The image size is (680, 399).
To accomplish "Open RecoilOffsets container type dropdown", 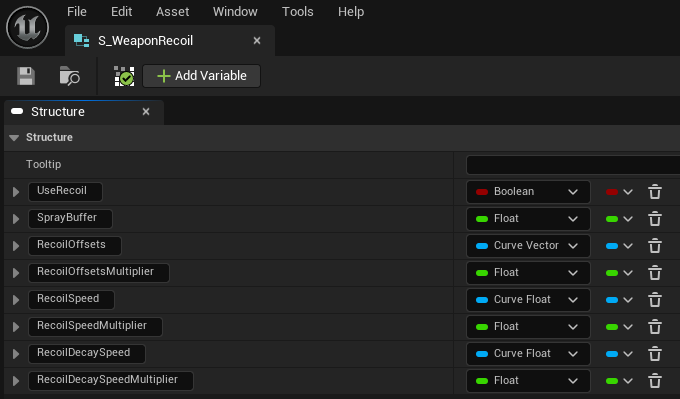I will pos(619,246).
